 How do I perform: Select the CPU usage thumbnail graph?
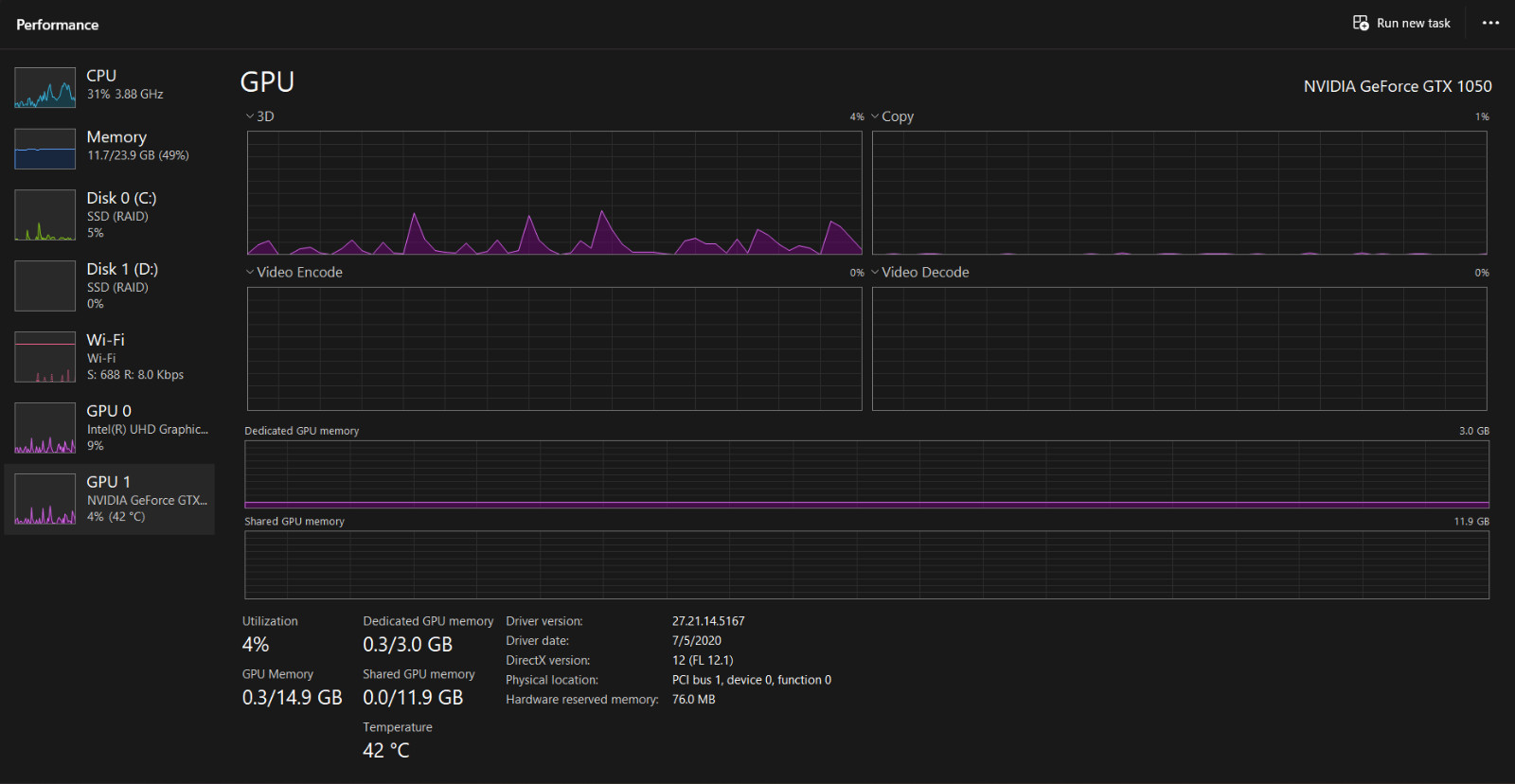[45, 87]
